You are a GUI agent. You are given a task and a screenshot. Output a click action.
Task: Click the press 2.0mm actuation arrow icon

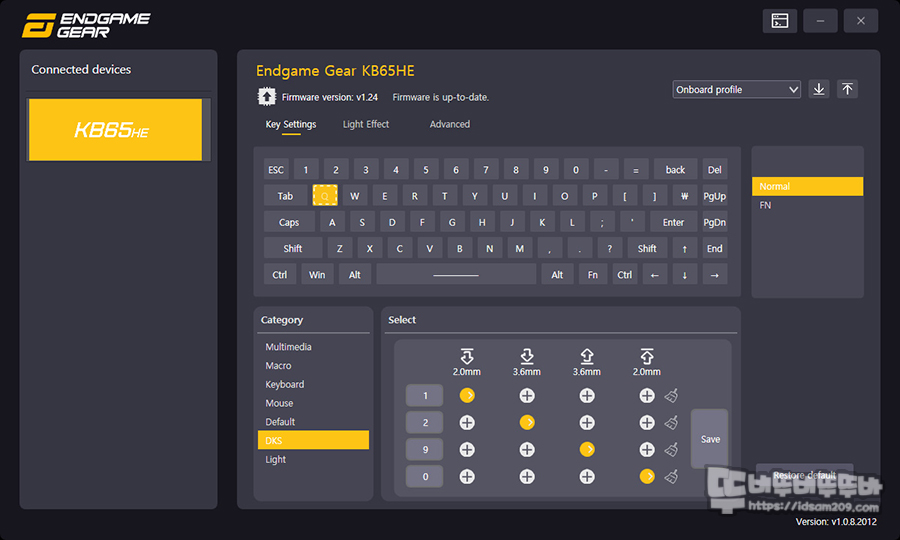pyautogui.click(x=467, y=356)
